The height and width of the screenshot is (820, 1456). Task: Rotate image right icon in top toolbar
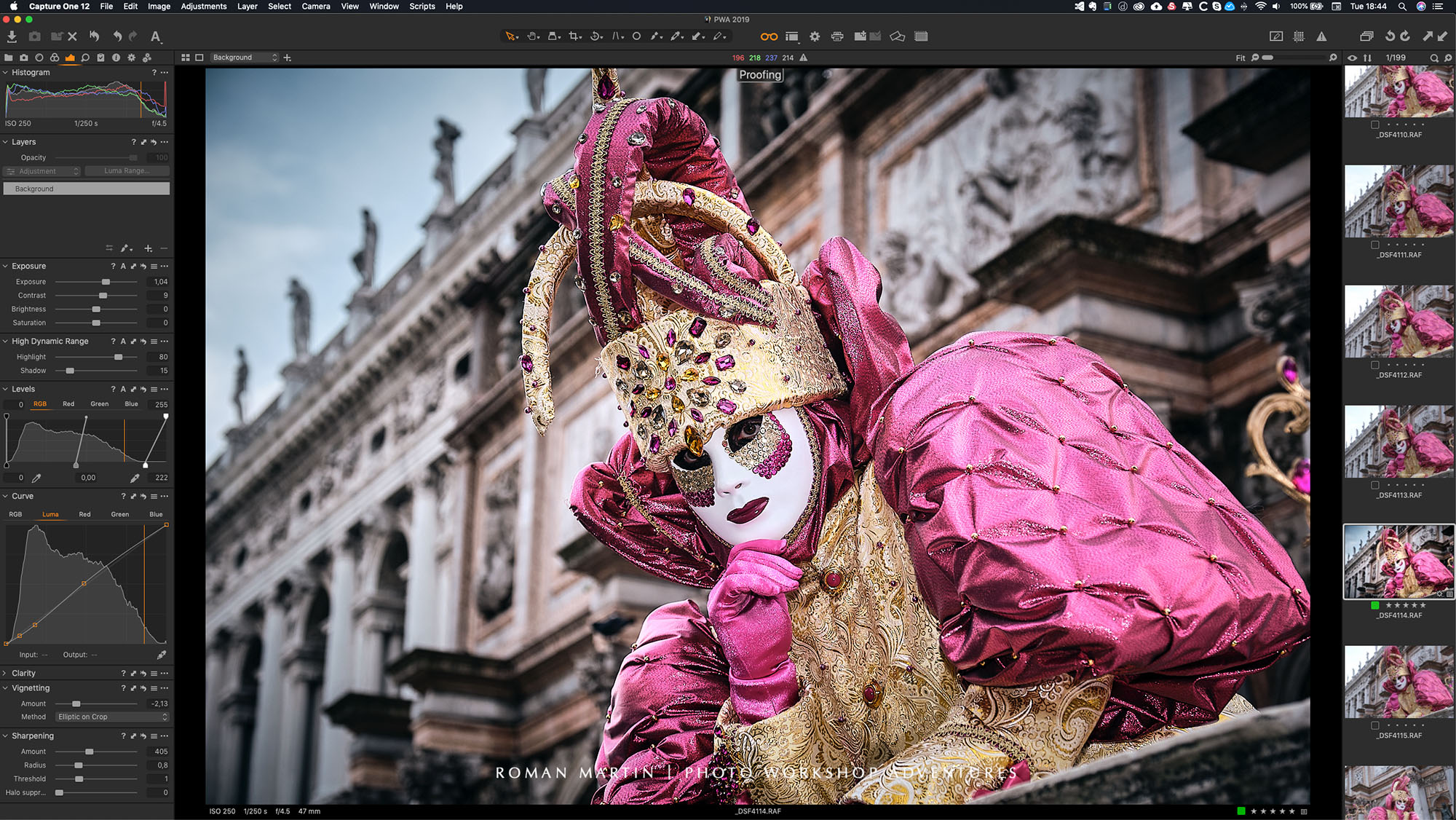pyautogui.click(x=1405, y=36)
